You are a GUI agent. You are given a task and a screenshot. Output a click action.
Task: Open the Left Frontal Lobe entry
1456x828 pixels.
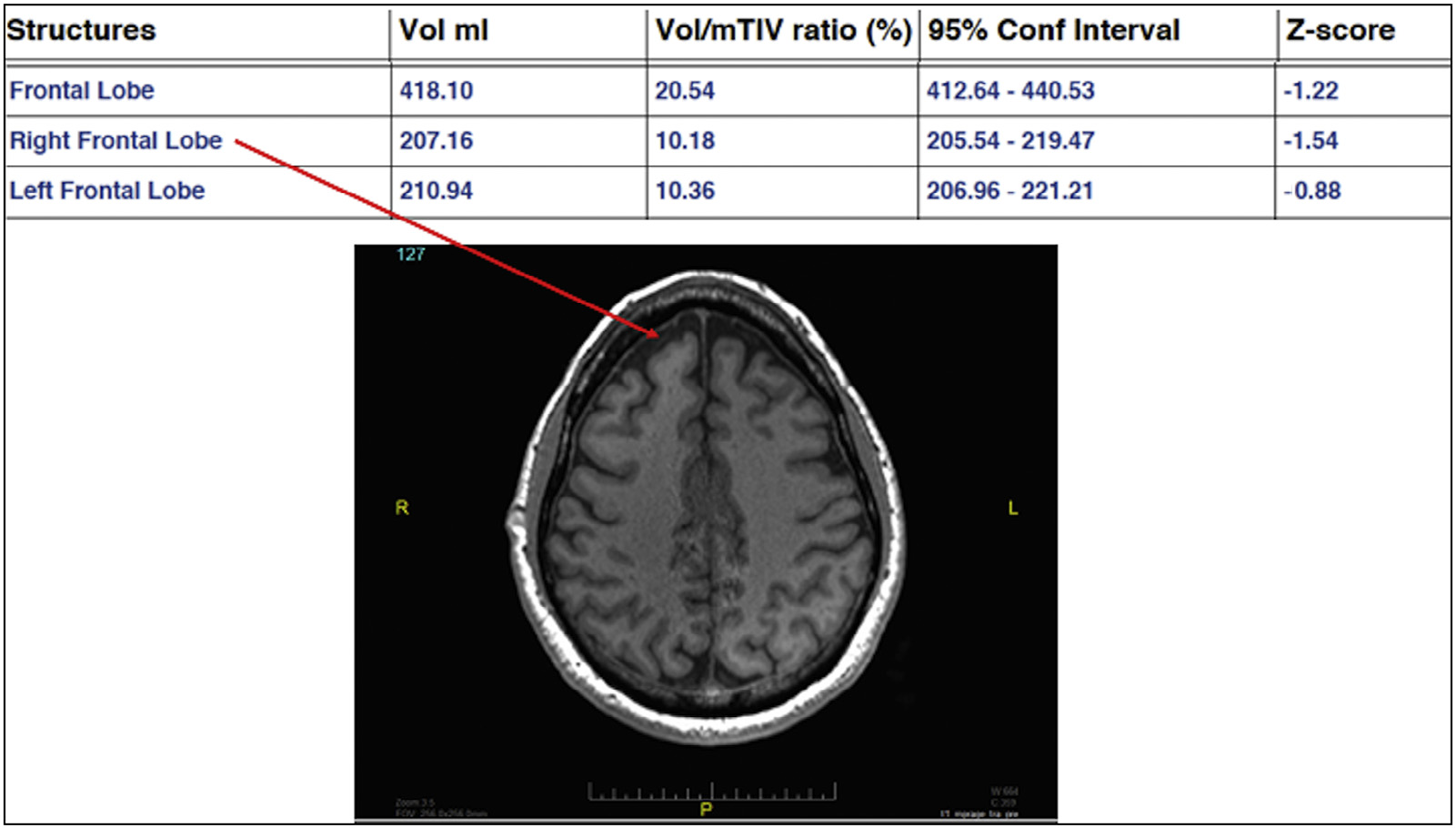click(107, 191)
